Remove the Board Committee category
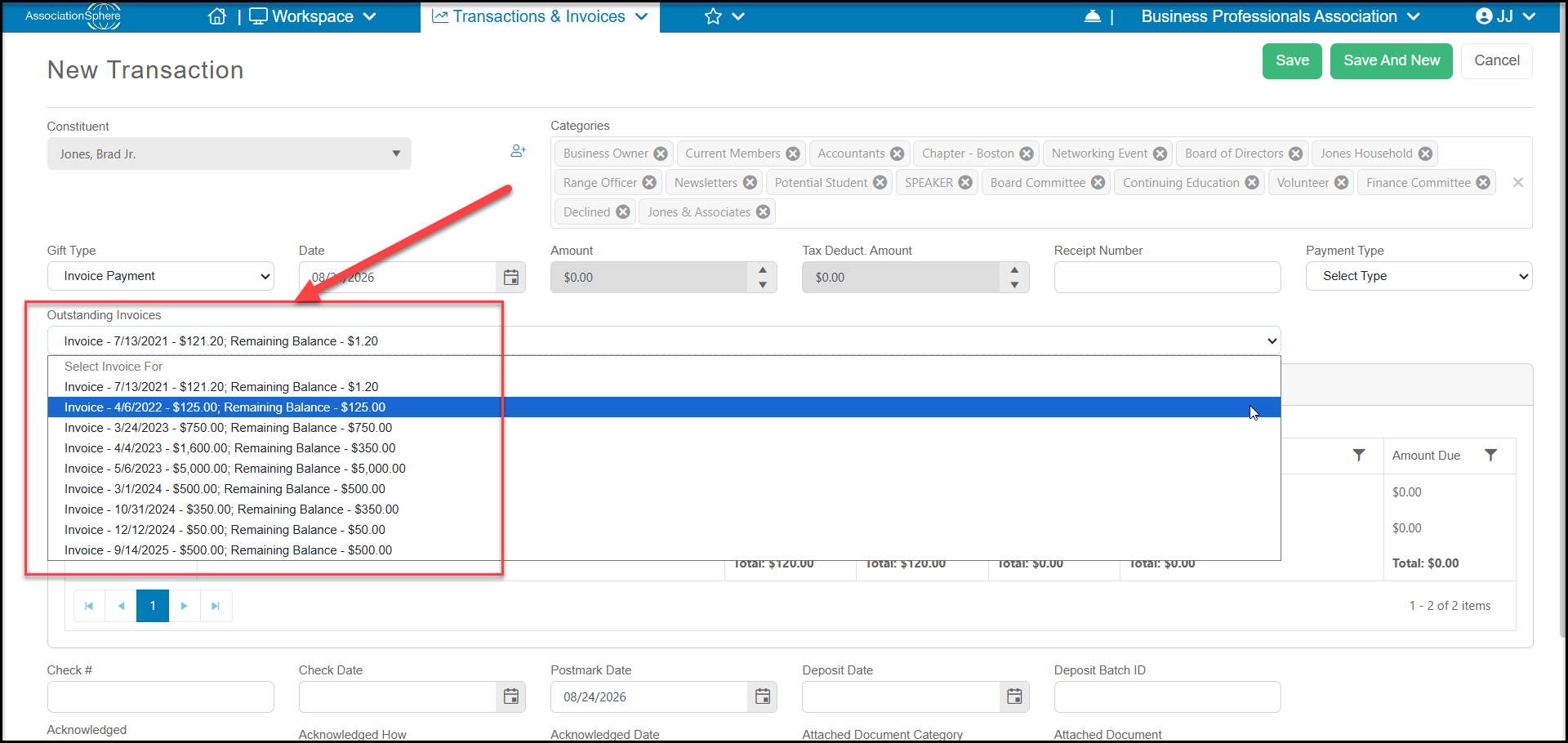The height and width of the screenshot is (743, 1568). [1098, 183]
